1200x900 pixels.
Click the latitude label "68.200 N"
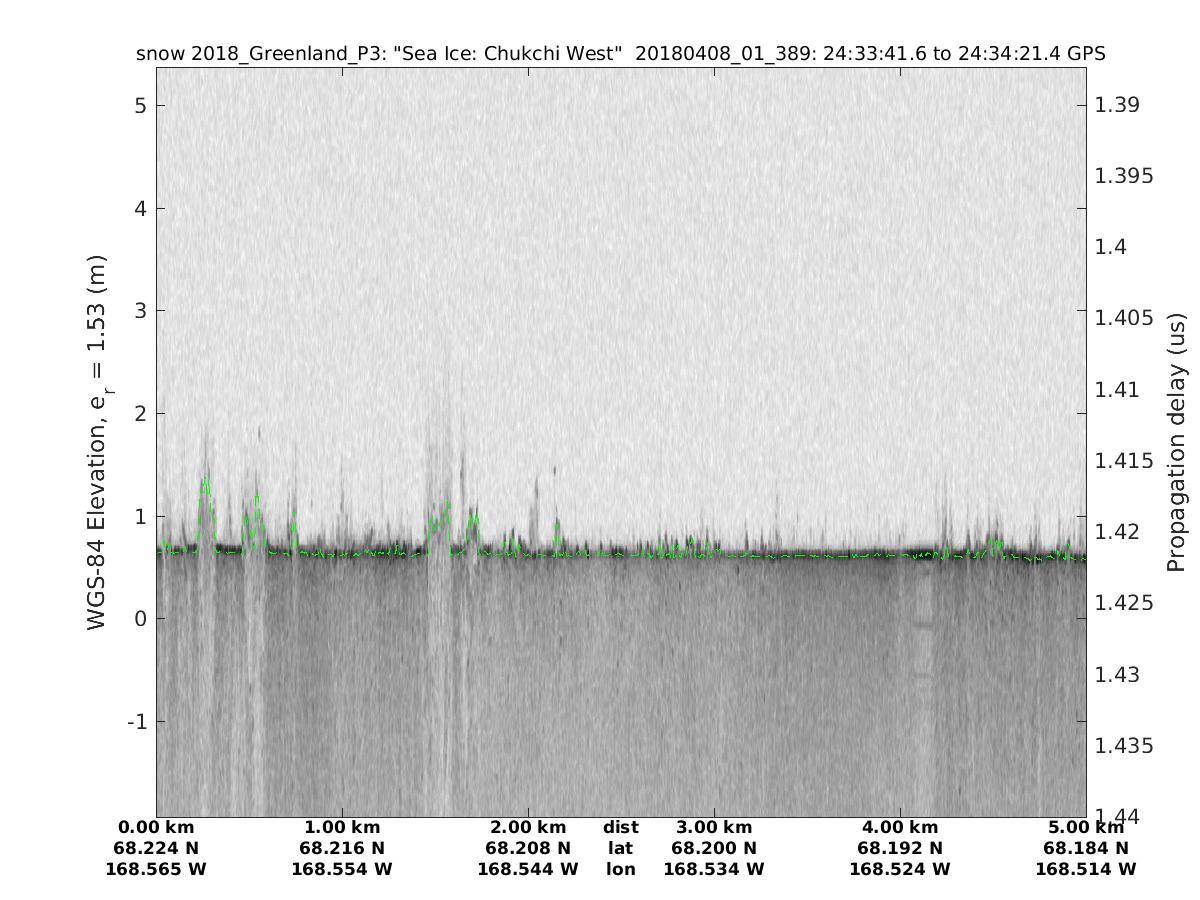(x=714, y=848)
